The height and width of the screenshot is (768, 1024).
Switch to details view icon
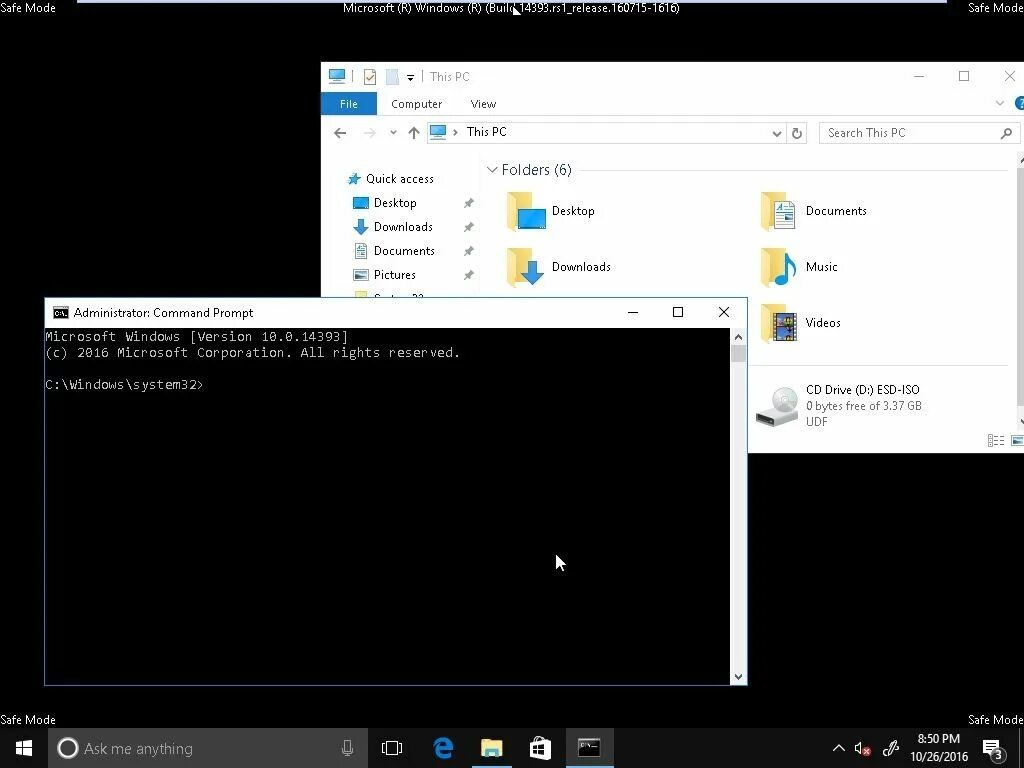click(x=996, y=441)
